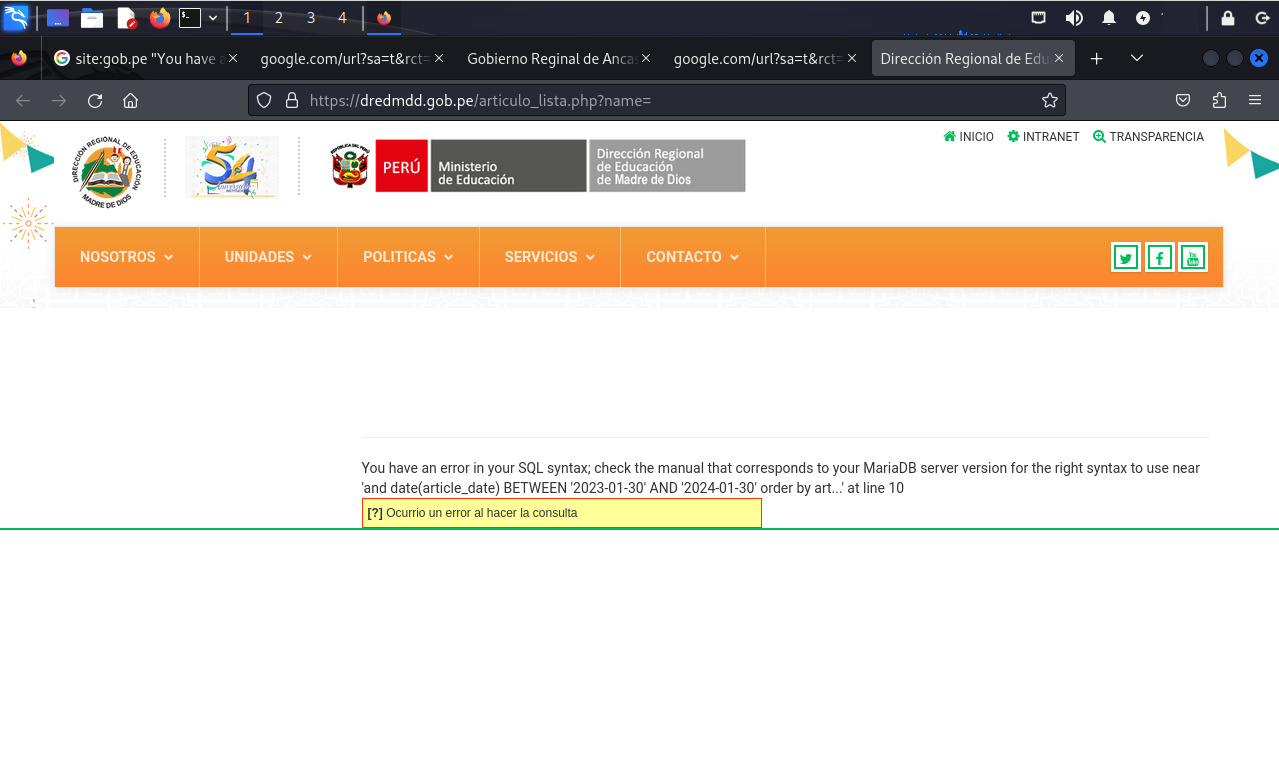Reload the page with the refresh icon

tap(95, 100)
